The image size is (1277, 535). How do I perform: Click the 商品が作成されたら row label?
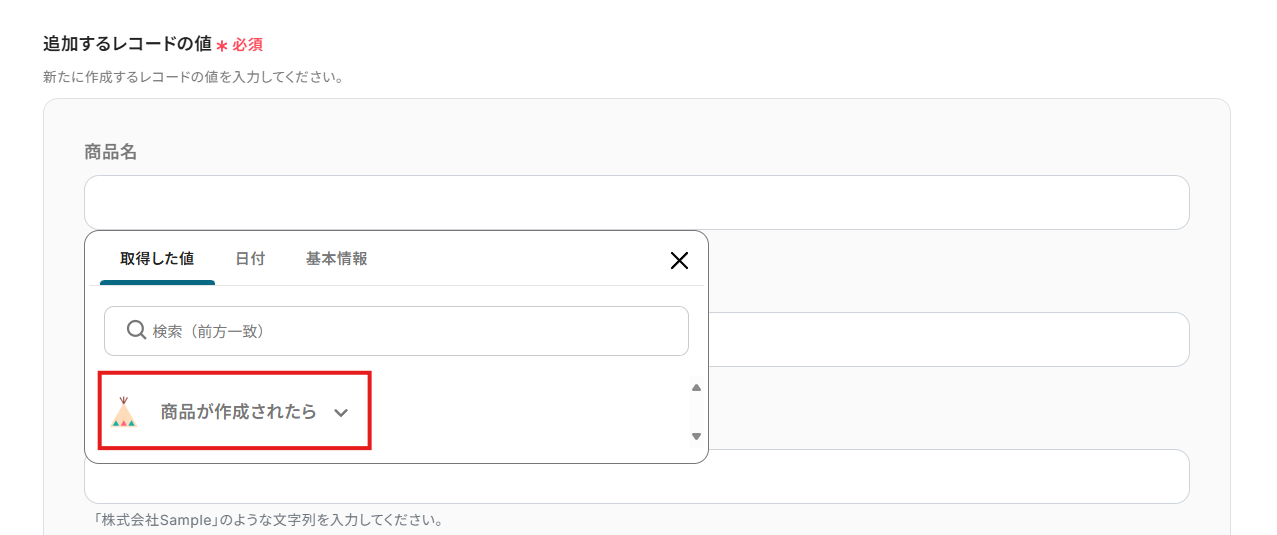tap(238, 412)
